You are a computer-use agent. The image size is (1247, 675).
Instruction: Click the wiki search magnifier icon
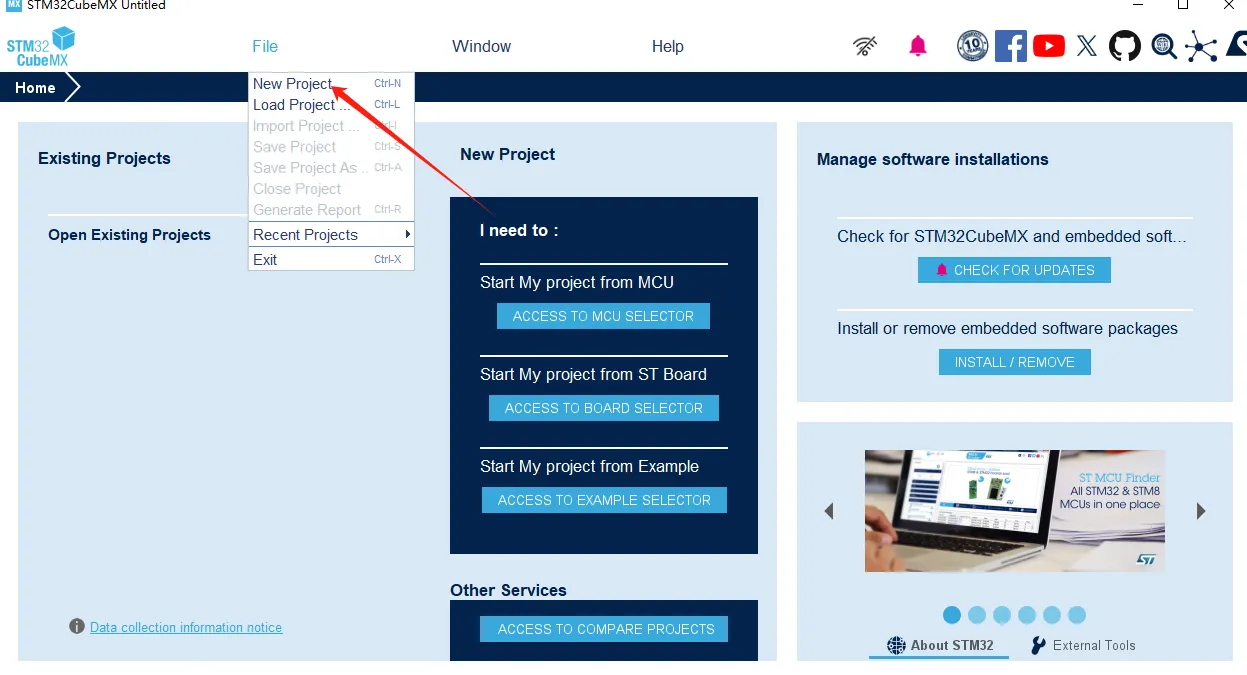(1163, 46)
